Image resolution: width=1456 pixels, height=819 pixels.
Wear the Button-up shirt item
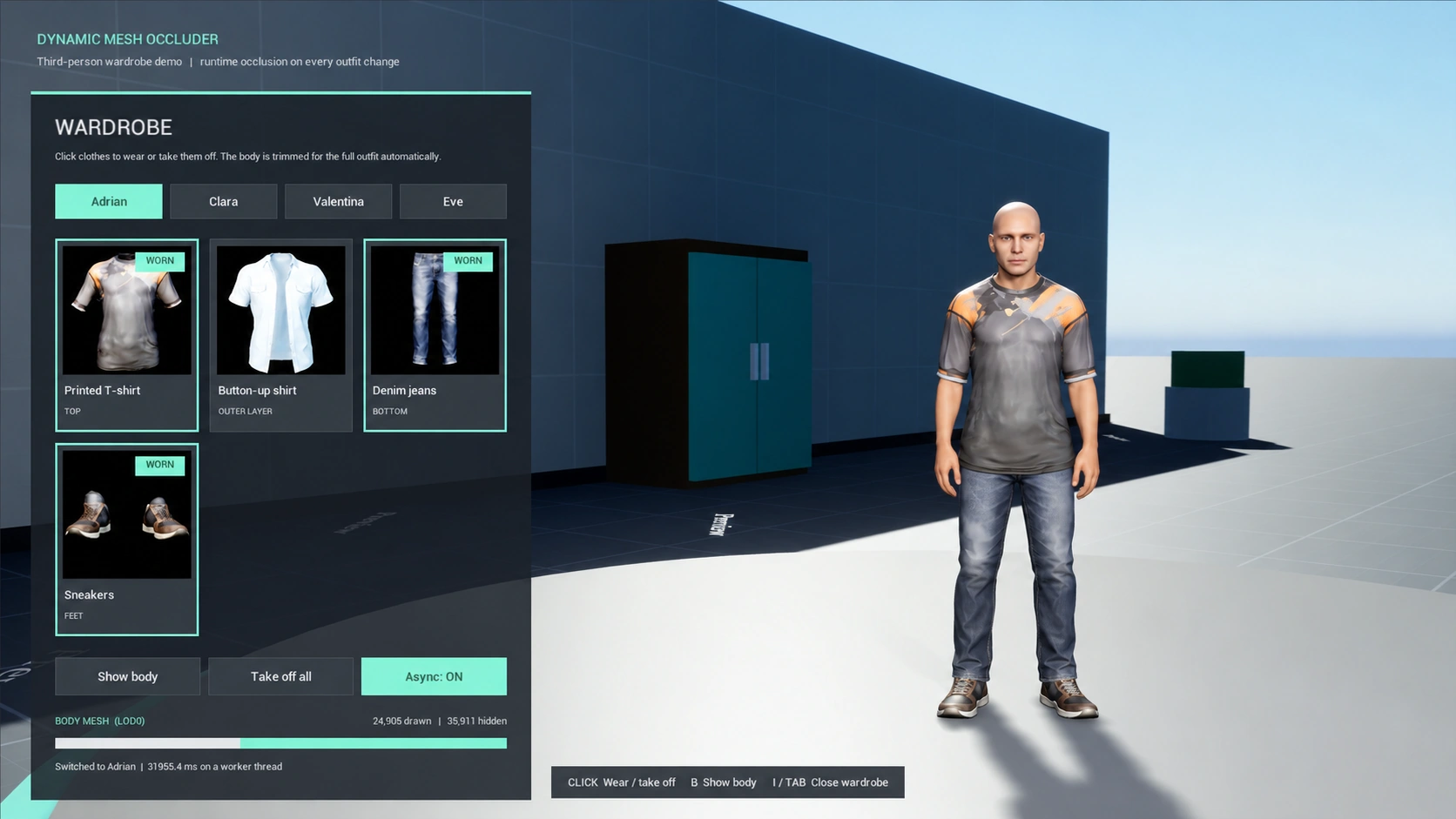pyautogui.click(x=281, y=335)
